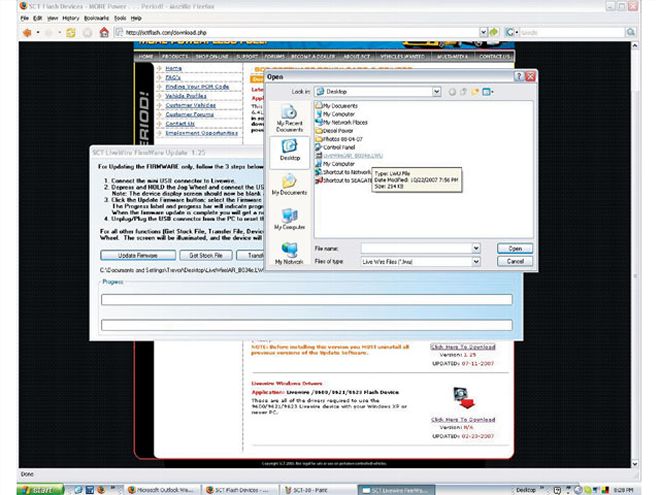Image resolution: width=660 pixels, height=495 pixels.
Task: Click the Firefox Home icon
Action: (104, 32)
